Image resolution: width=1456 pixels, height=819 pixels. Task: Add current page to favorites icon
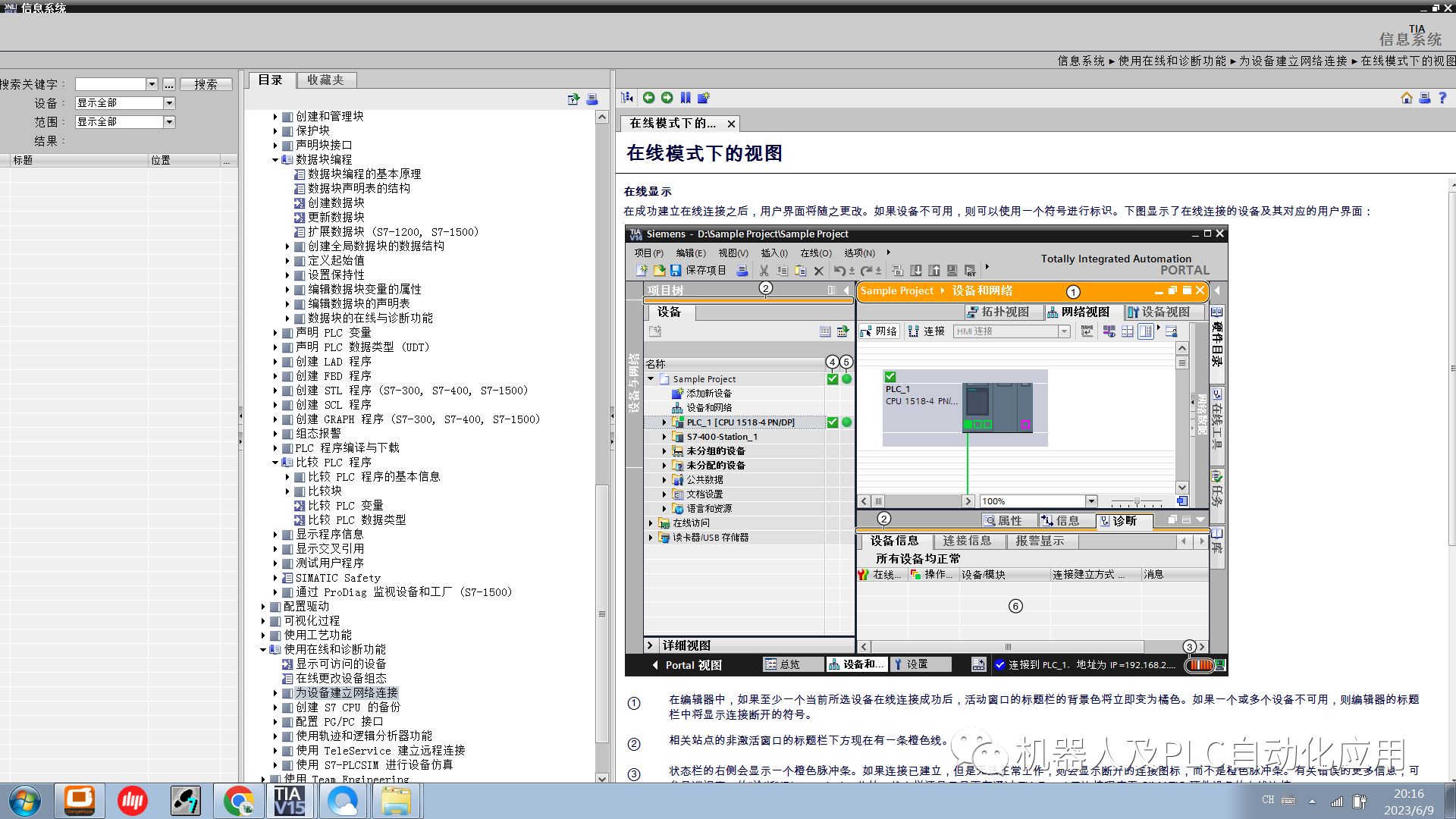pos(704,98)
